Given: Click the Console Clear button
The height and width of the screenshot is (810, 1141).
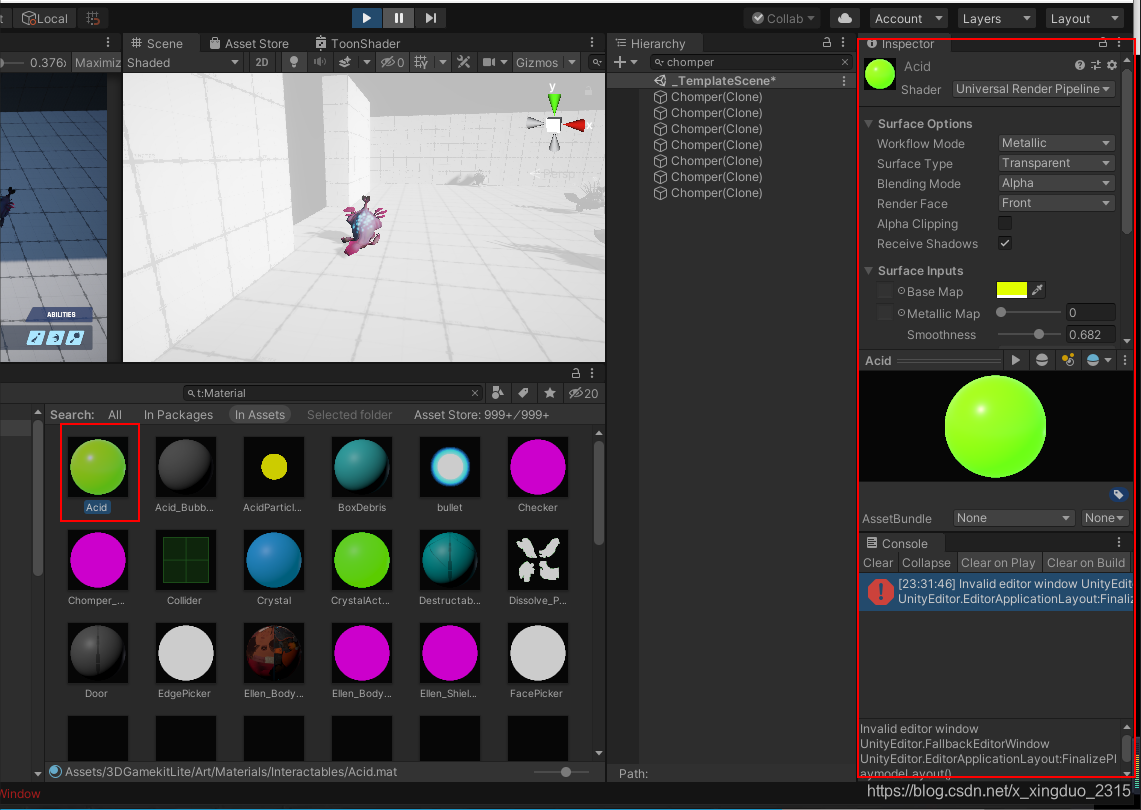Looking at the screenshot, I should (x=878, y=563).
